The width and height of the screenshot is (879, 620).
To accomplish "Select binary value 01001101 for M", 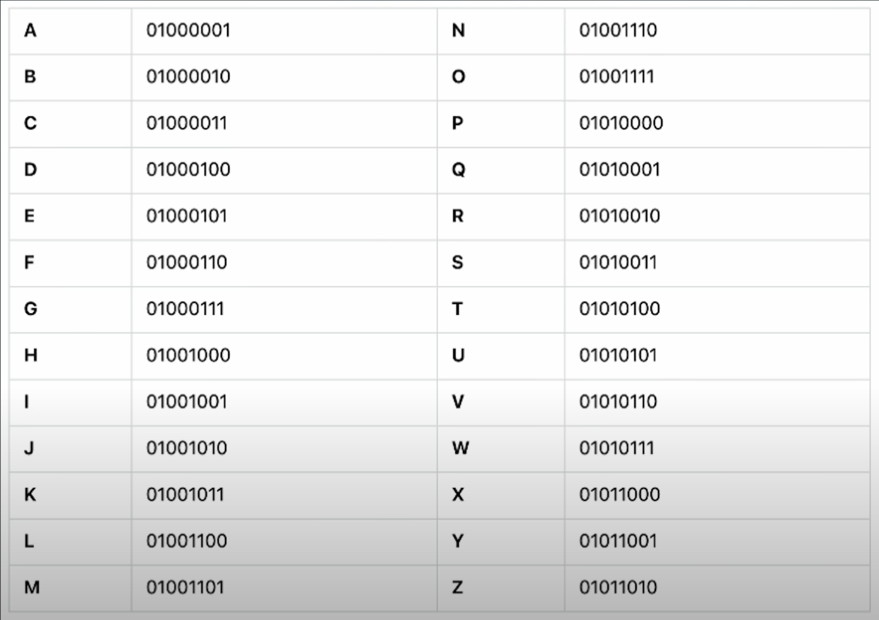I will point(185,587).
